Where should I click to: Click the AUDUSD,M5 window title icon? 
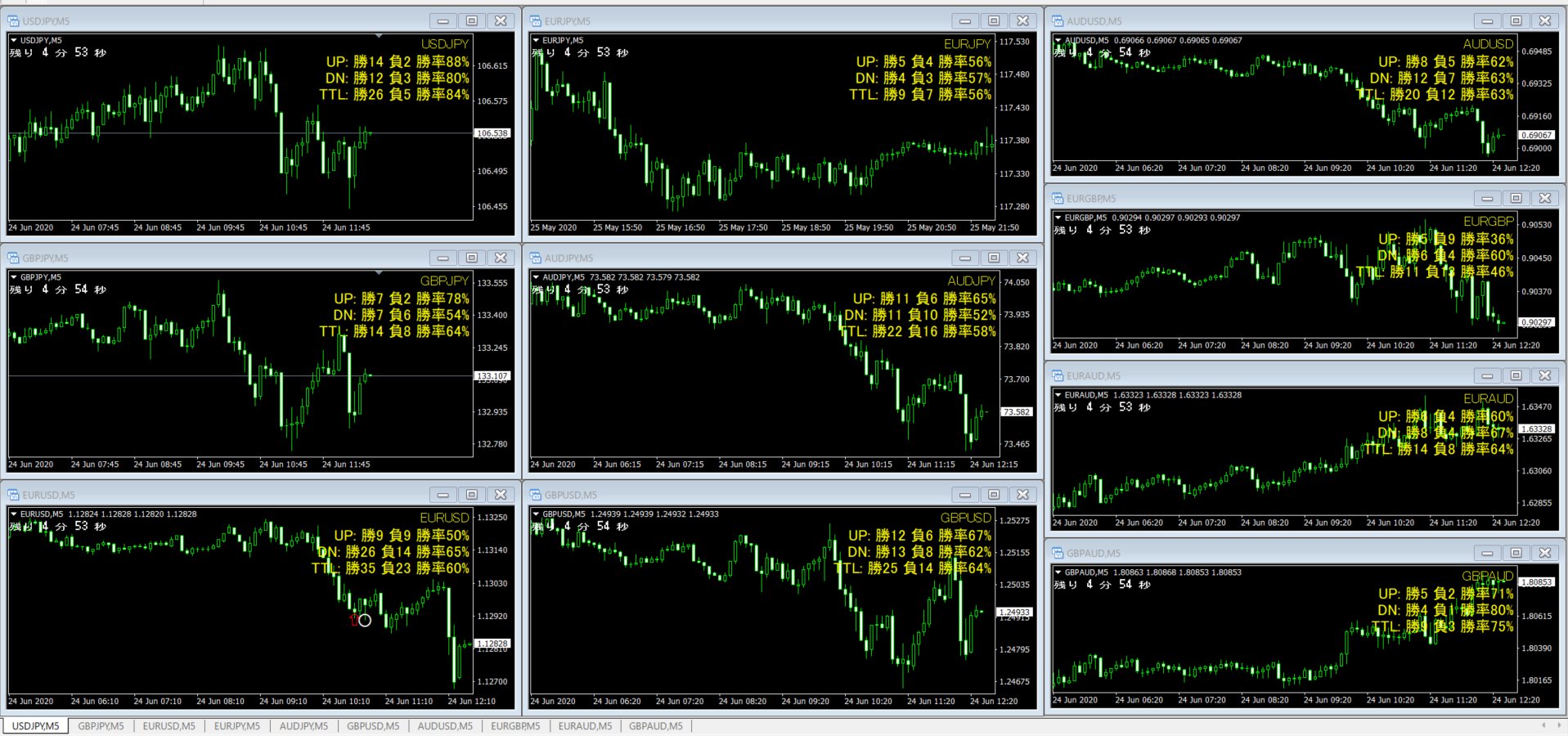[x=1058, y=21]
